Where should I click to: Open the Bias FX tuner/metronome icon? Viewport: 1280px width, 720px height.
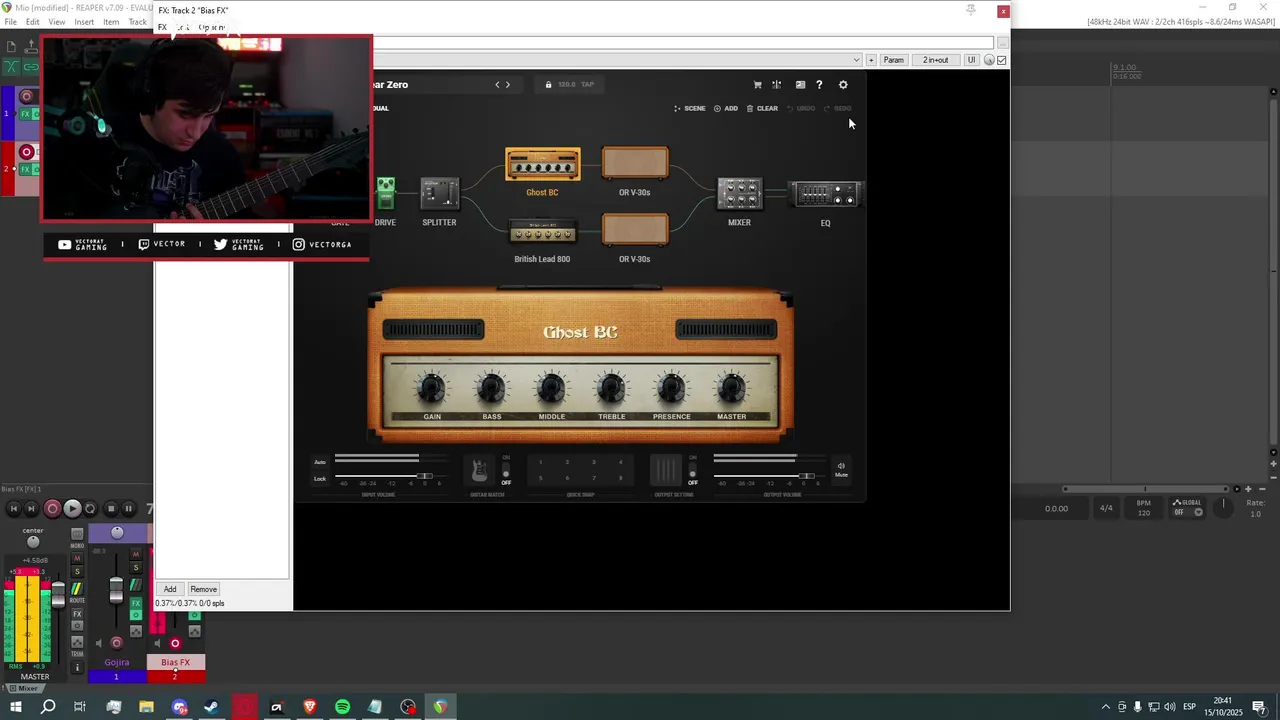click(x=776, y=85)
